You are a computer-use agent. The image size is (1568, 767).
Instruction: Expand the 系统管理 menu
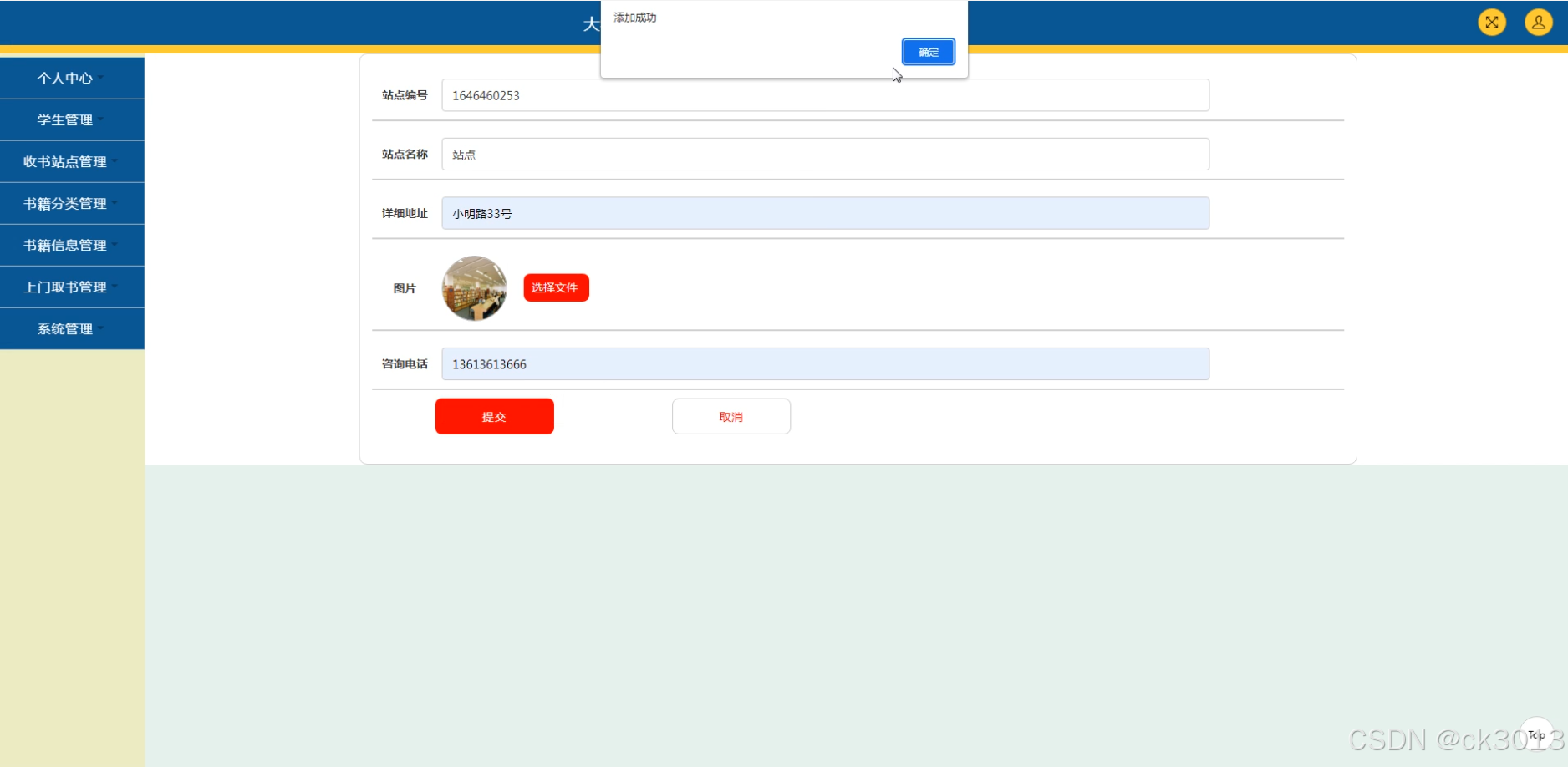[x=72, y=328]
